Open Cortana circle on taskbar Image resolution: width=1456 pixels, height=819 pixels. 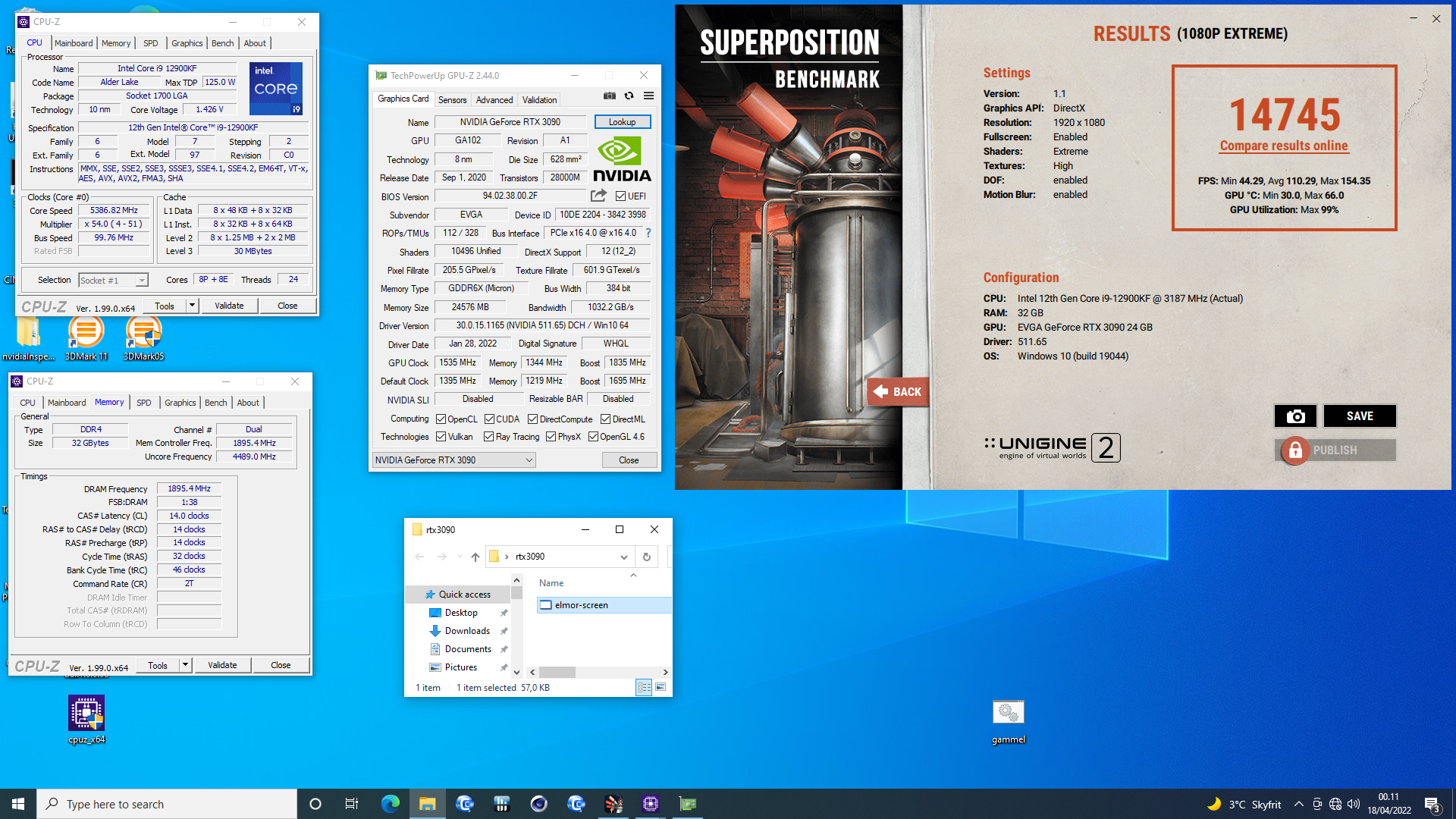315,804
